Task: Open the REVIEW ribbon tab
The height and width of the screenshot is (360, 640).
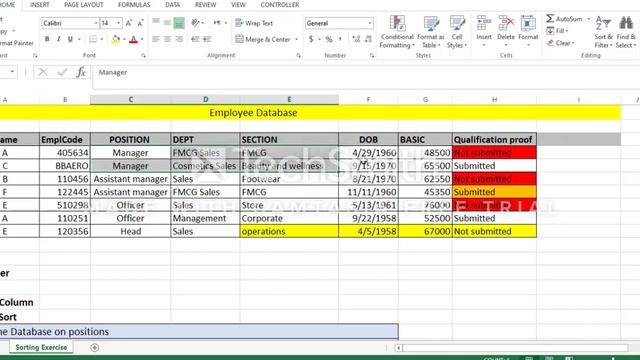Action: coord(205,4)
